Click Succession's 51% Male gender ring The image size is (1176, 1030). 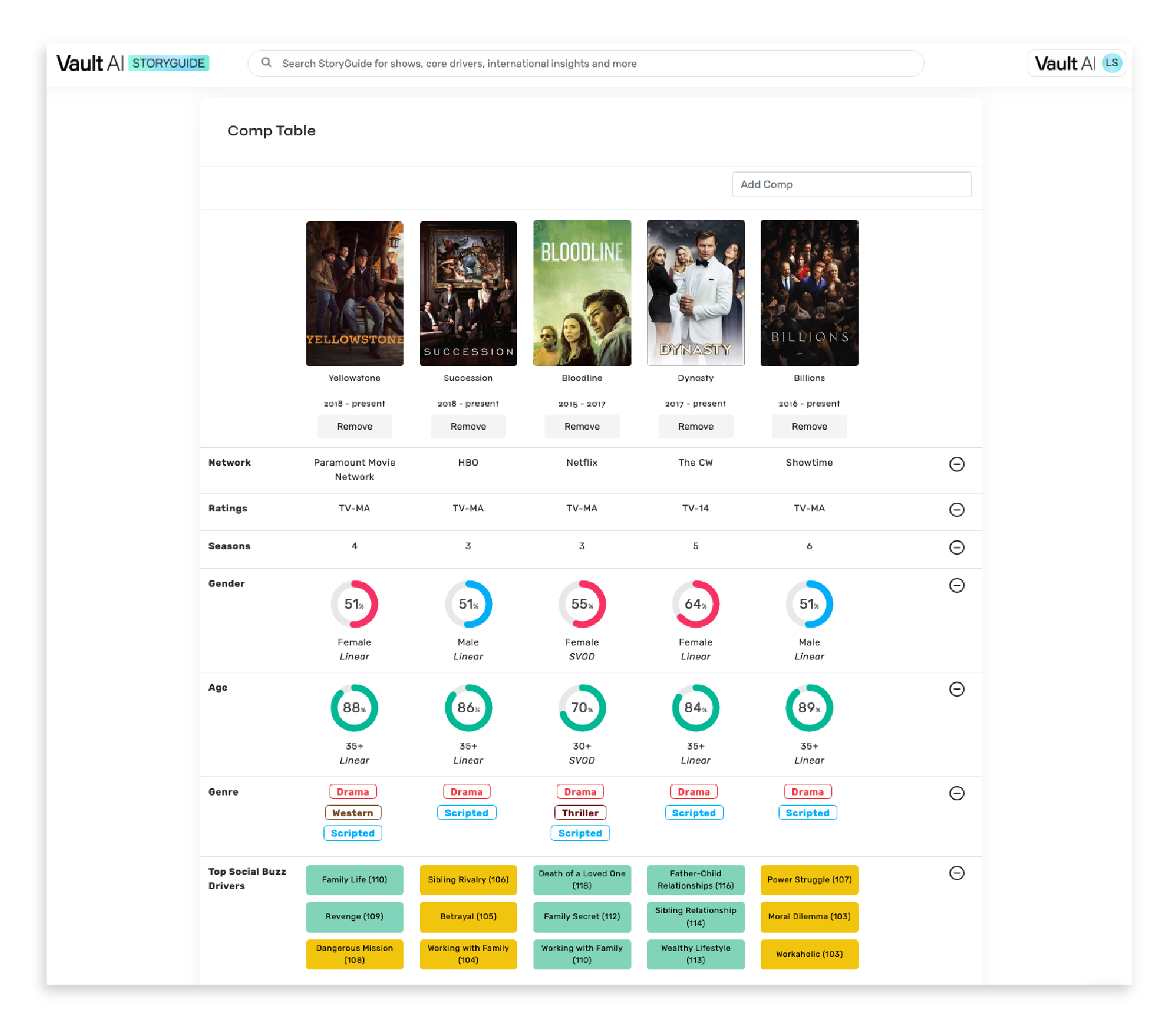(x=469, y=604)
